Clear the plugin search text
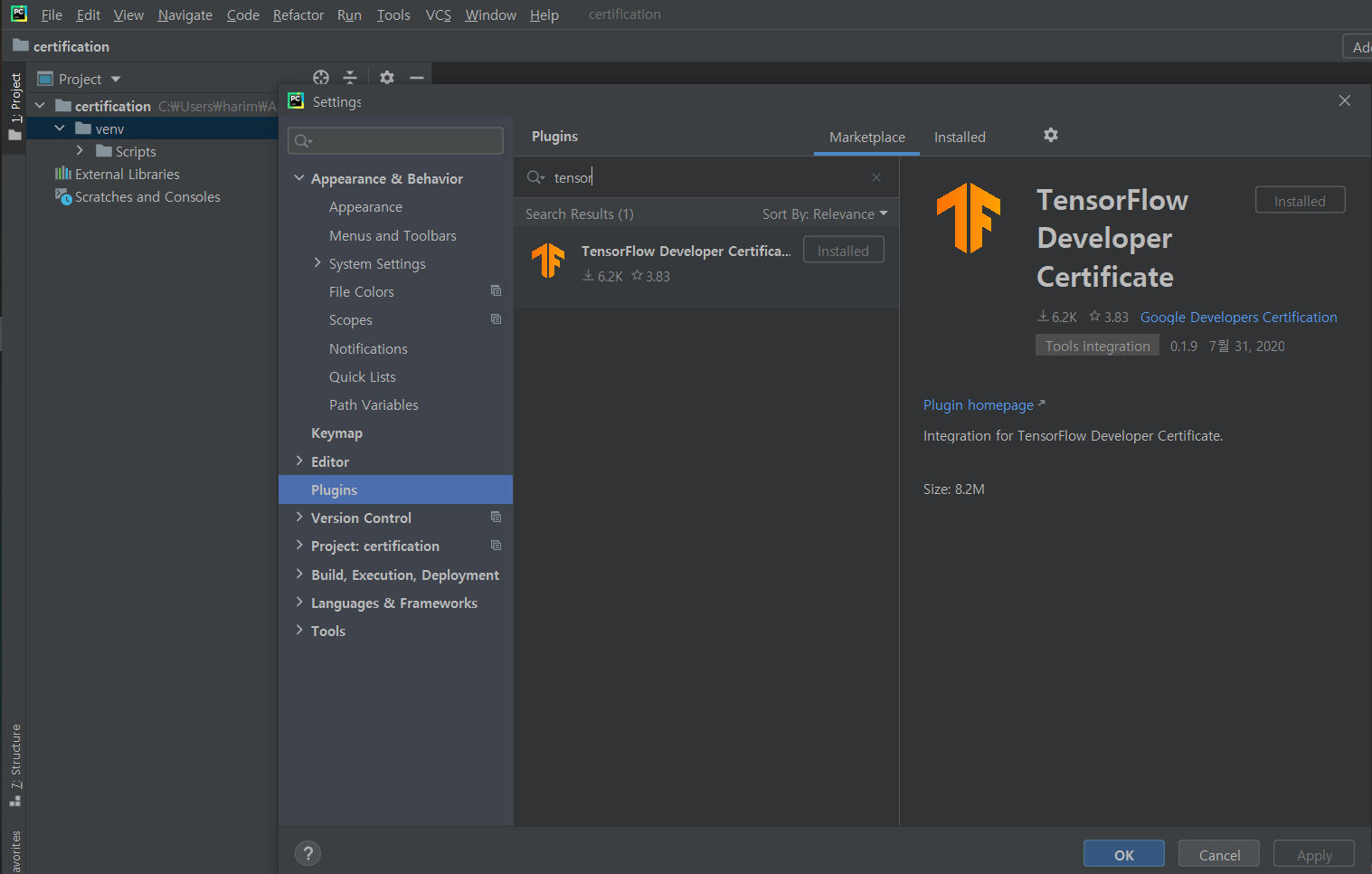This screenshot has width=1372, height=874. pos(876,177)
